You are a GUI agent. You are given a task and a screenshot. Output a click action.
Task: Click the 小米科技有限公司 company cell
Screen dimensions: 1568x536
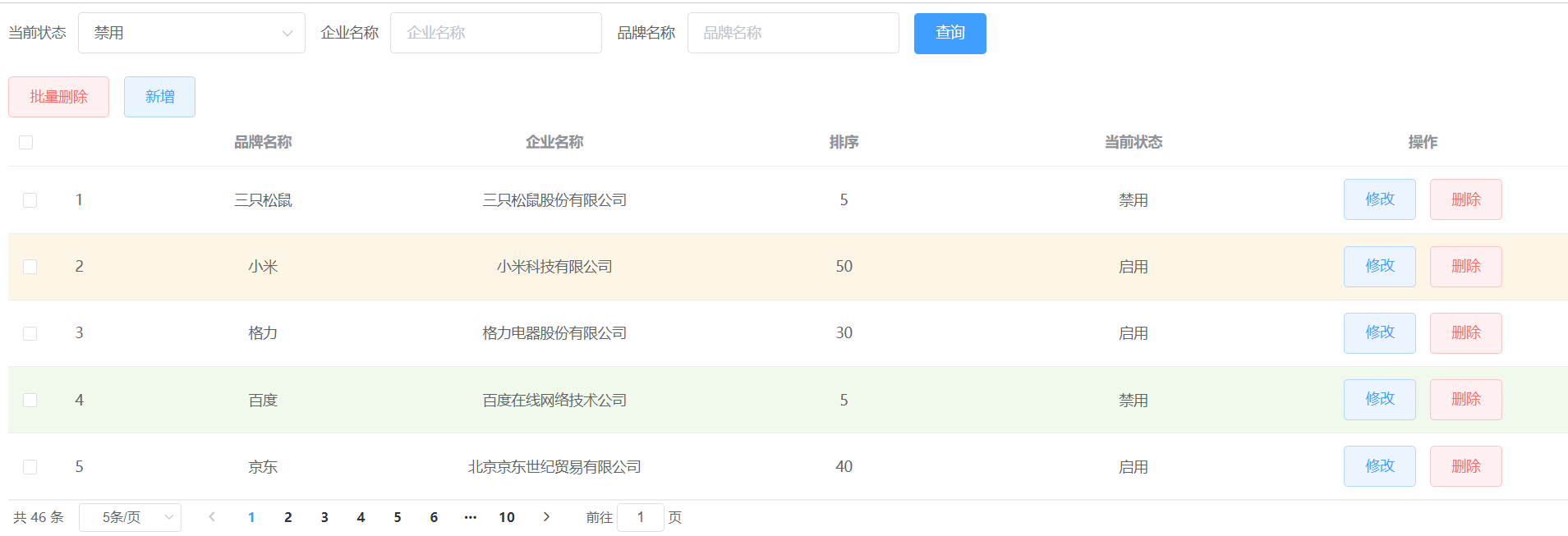[x=554, y=267]
